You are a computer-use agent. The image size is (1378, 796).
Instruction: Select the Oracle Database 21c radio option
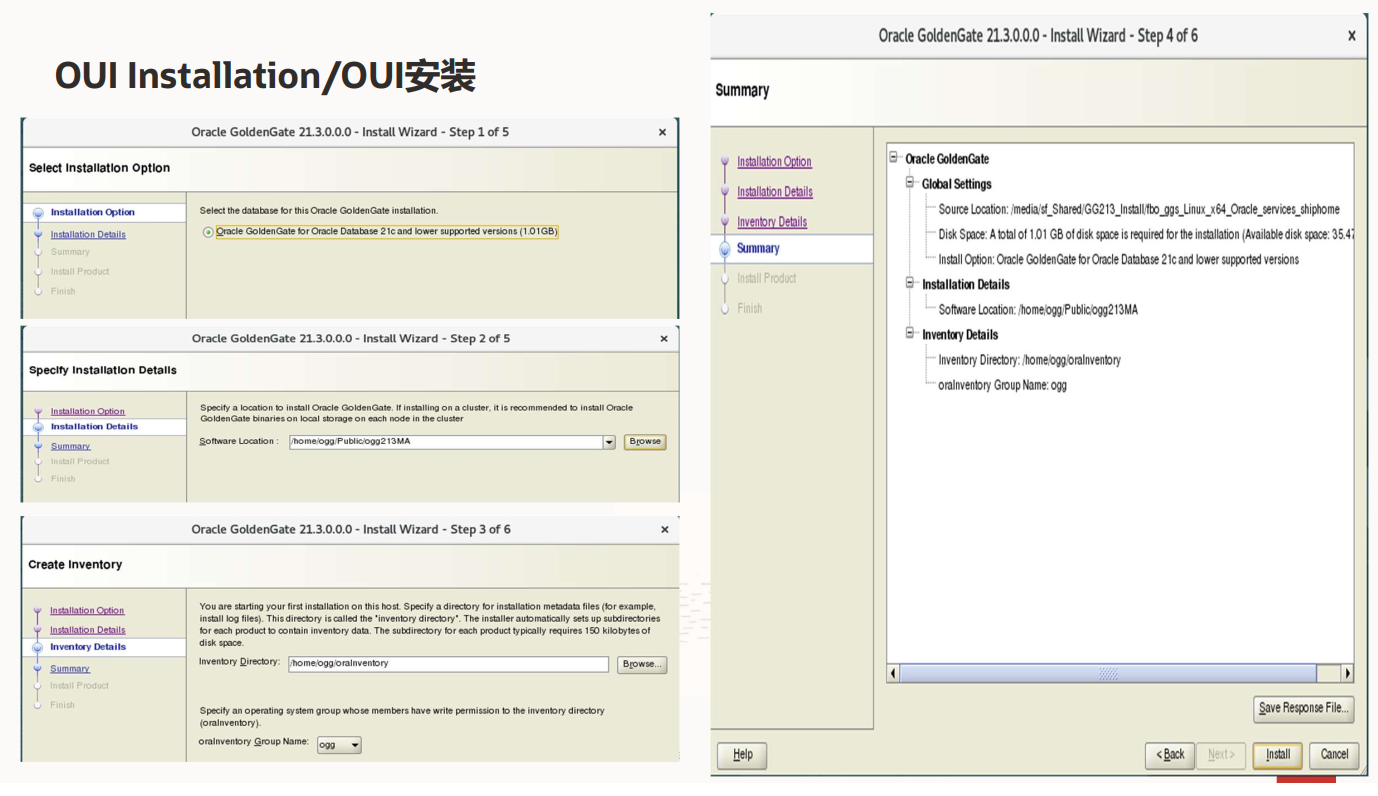click(208, 232)
